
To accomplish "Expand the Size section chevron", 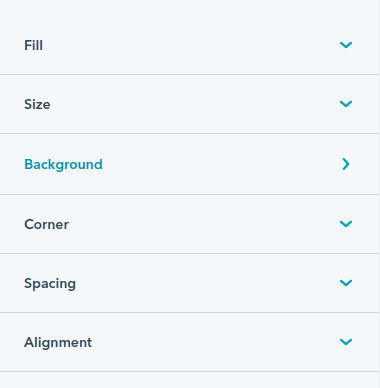I will coord(346,104).
